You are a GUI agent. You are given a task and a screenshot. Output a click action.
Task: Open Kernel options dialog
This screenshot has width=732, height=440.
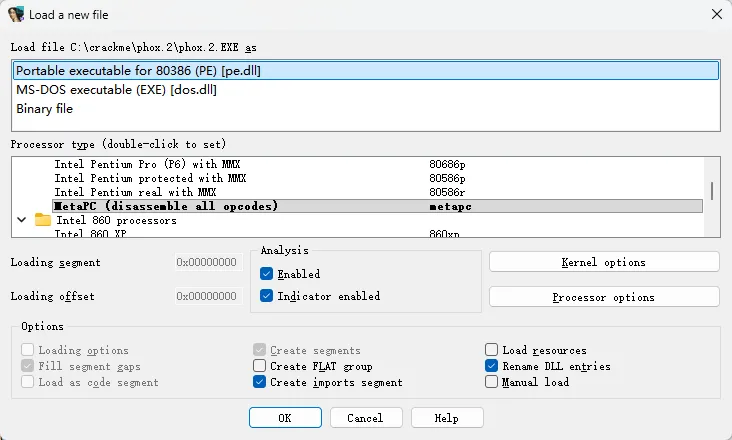[604, 262]
